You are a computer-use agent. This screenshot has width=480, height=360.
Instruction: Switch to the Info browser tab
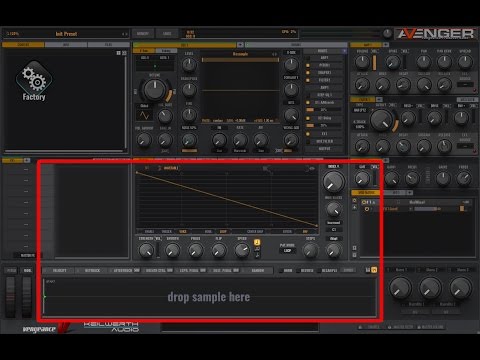click(66, 45)
